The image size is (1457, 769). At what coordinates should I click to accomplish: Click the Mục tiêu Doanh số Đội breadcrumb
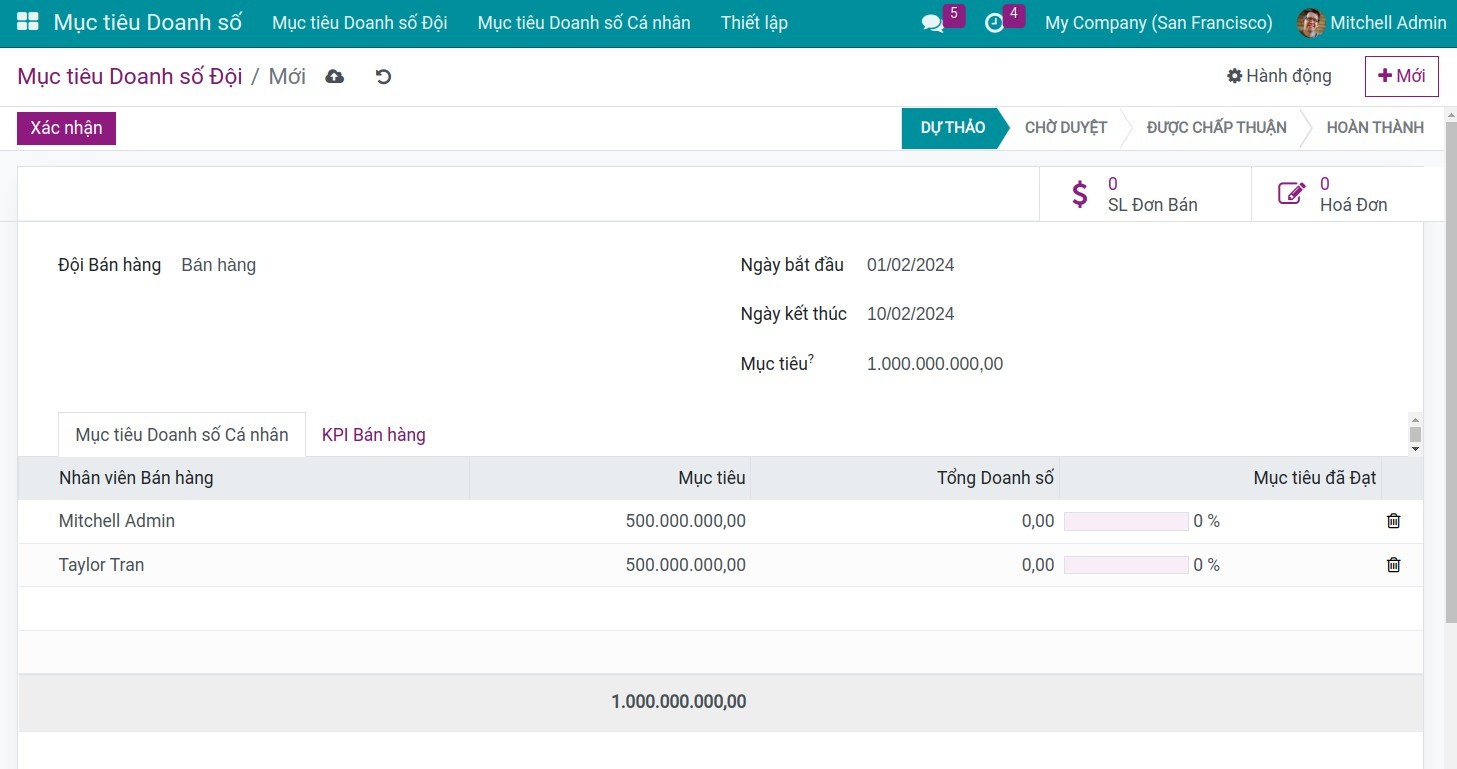pos(130,77)
